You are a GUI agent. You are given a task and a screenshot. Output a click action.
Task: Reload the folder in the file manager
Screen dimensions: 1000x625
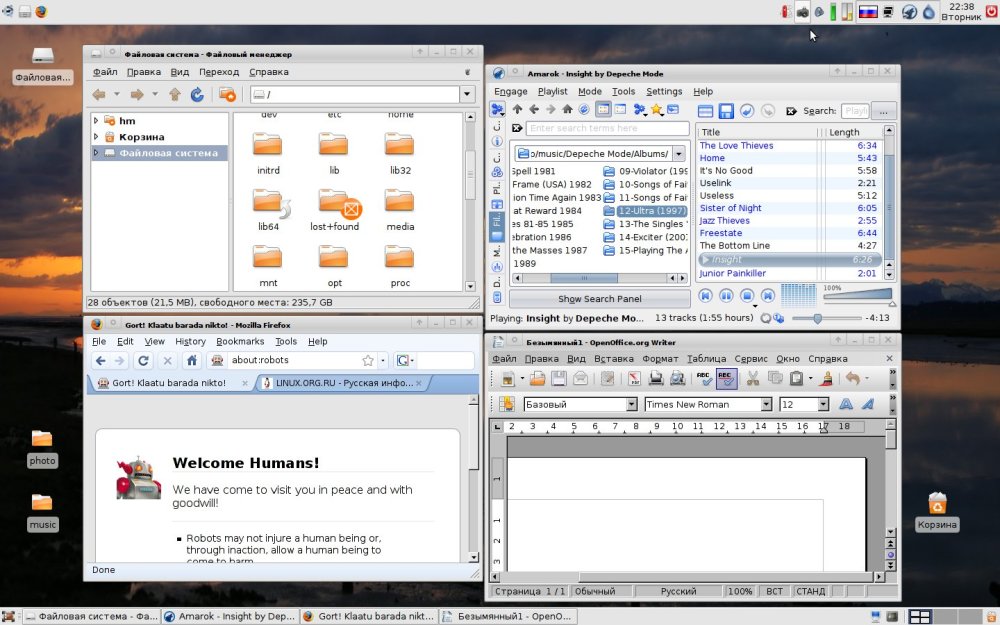pos(197,94)
